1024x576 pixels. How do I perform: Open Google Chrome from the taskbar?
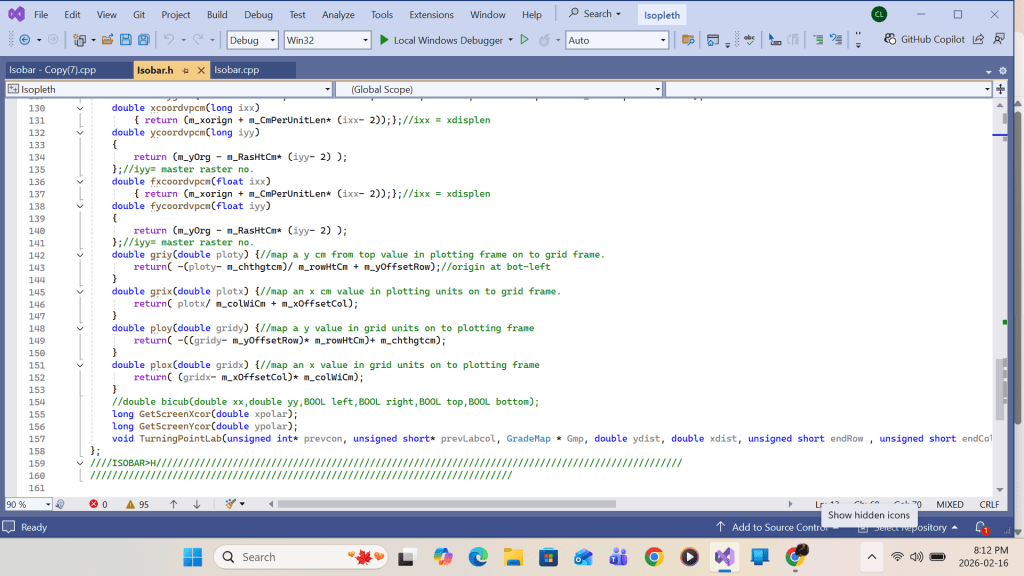coord(653,557)
